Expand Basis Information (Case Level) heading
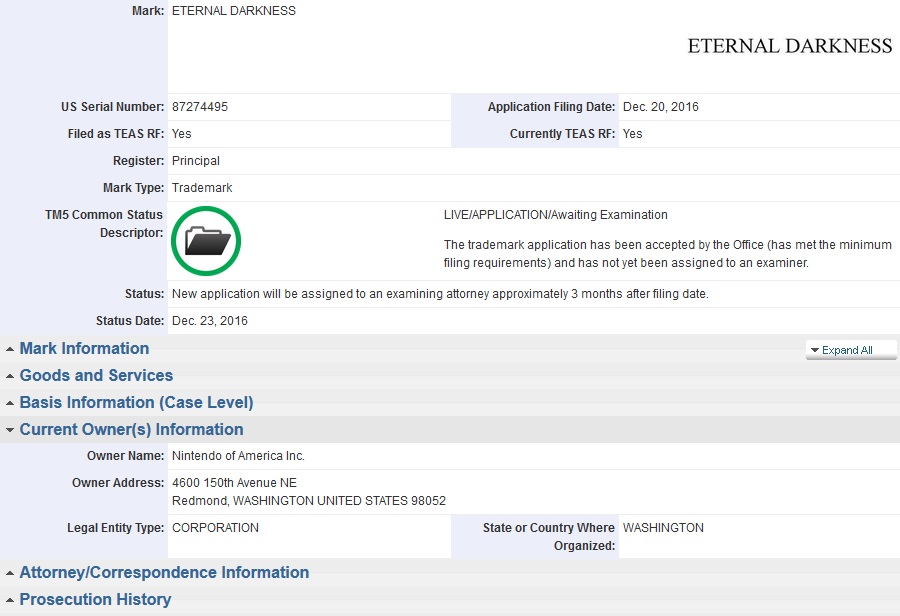The width and height of the screenshot is (900, 616). [x=136, y=403]
